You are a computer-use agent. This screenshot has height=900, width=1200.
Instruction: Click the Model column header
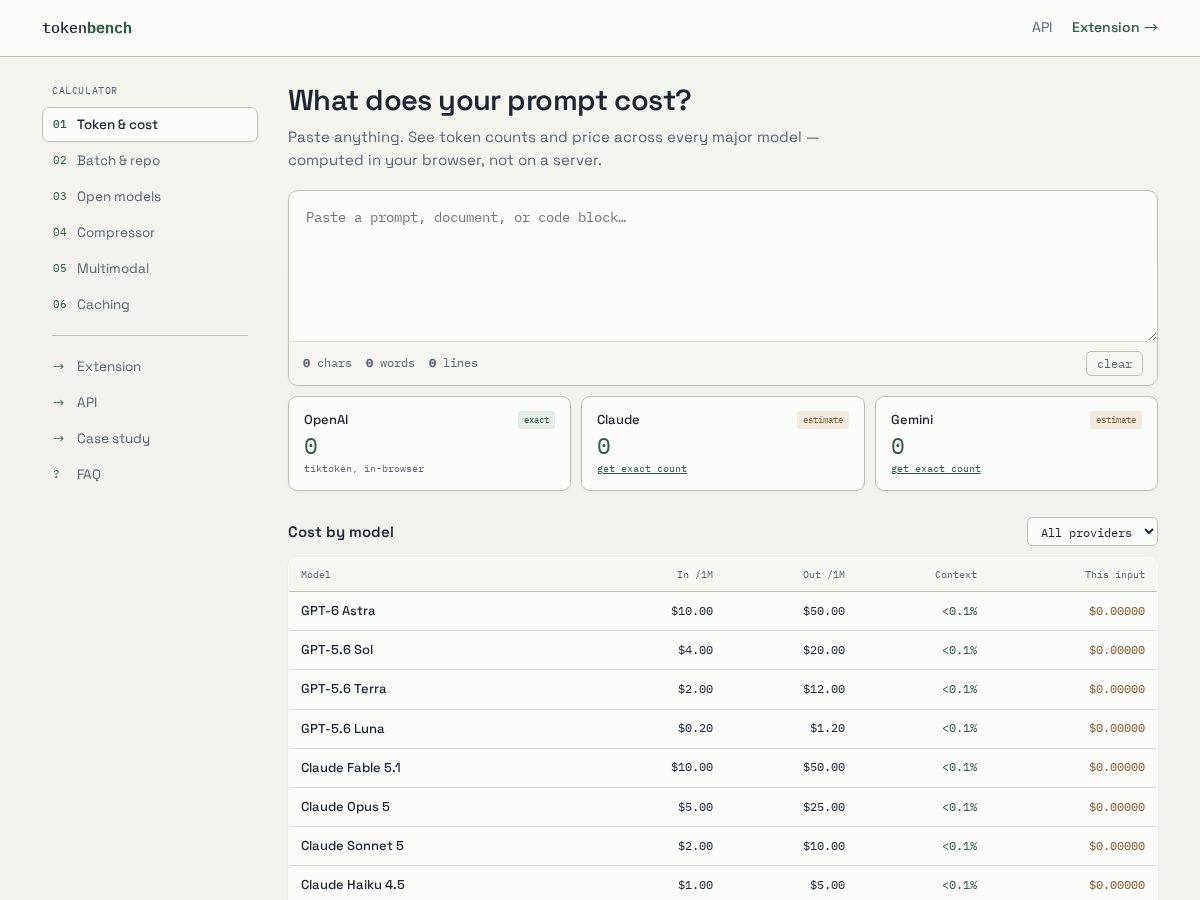(316, 575)
